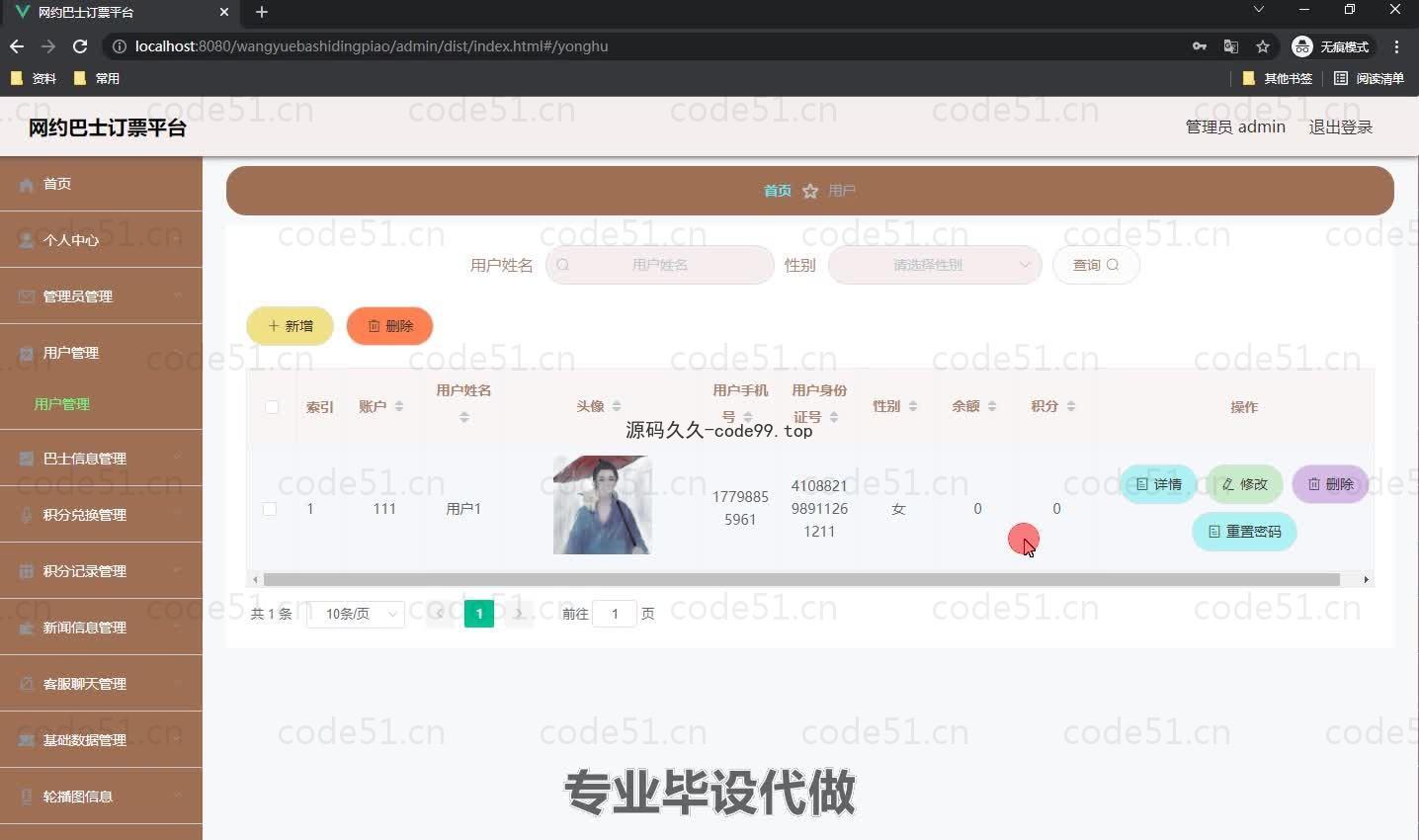Check the row checkbox for 用户1
This screenshot has width=1419, height=840.
pos(270,509)
